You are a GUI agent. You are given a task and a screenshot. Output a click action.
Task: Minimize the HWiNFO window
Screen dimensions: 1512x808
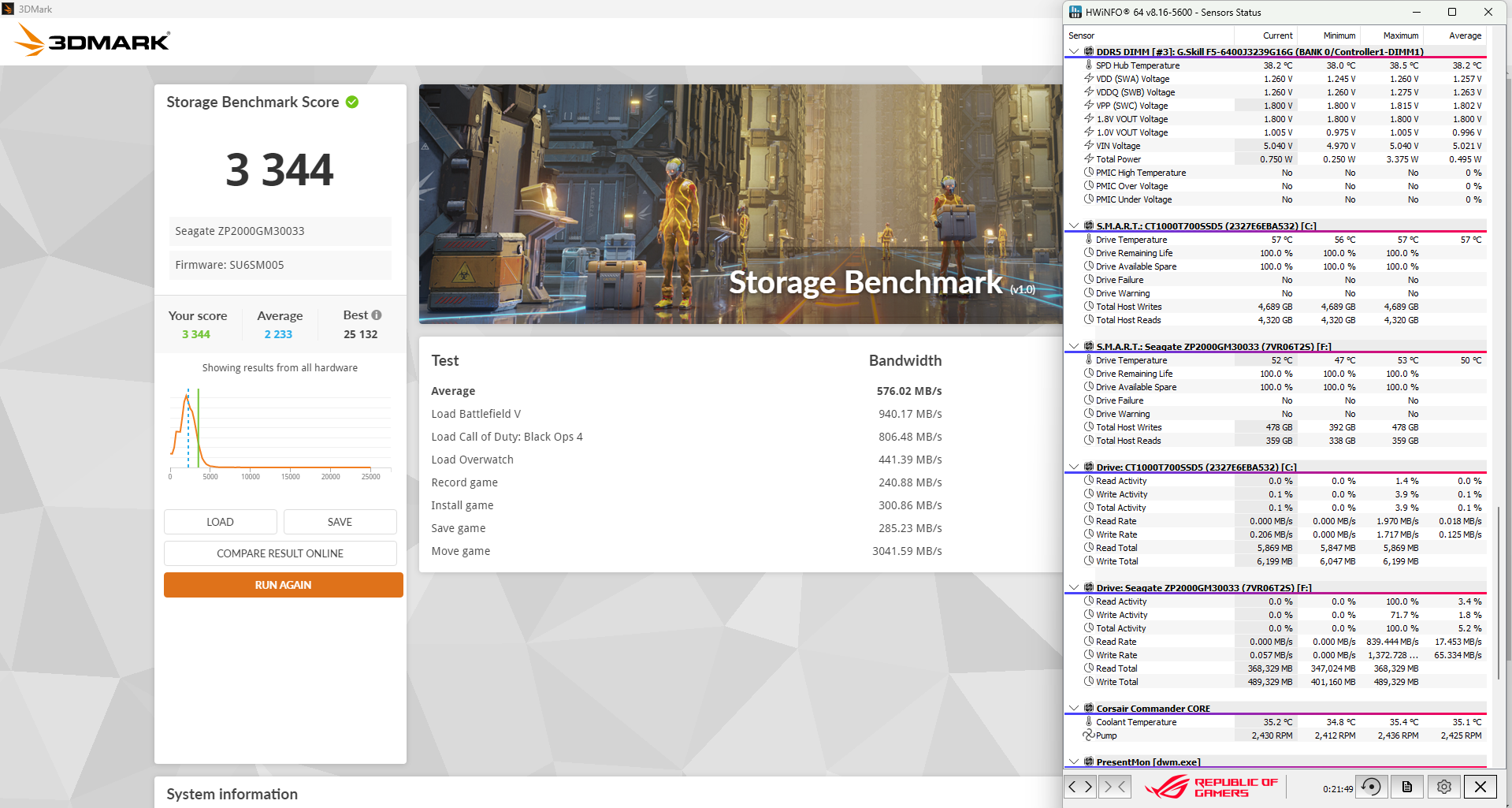(x=1416, y=12)
